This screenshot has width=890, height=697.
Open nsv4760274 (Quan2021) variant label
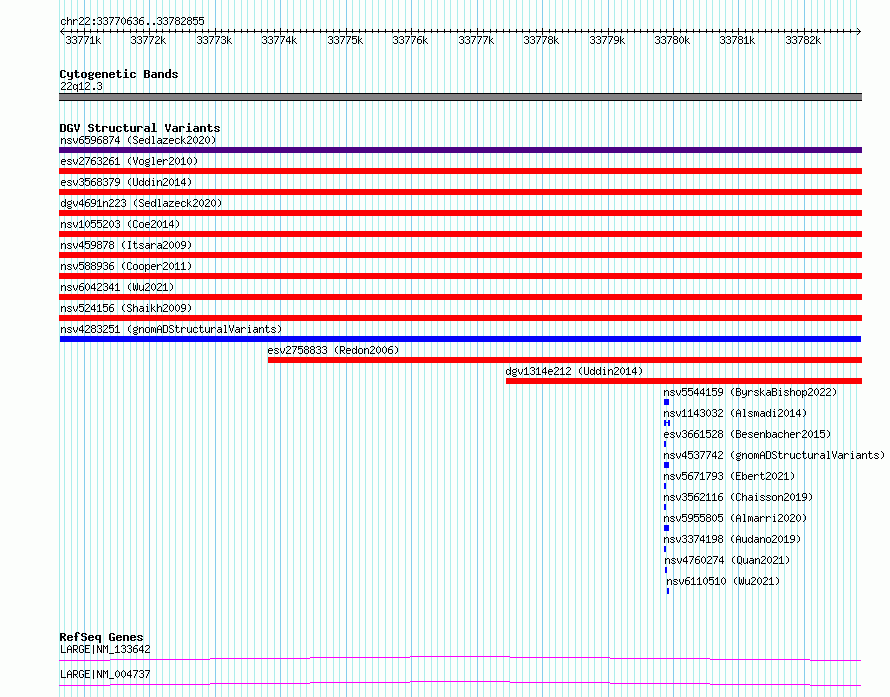[x=727, y=560]
